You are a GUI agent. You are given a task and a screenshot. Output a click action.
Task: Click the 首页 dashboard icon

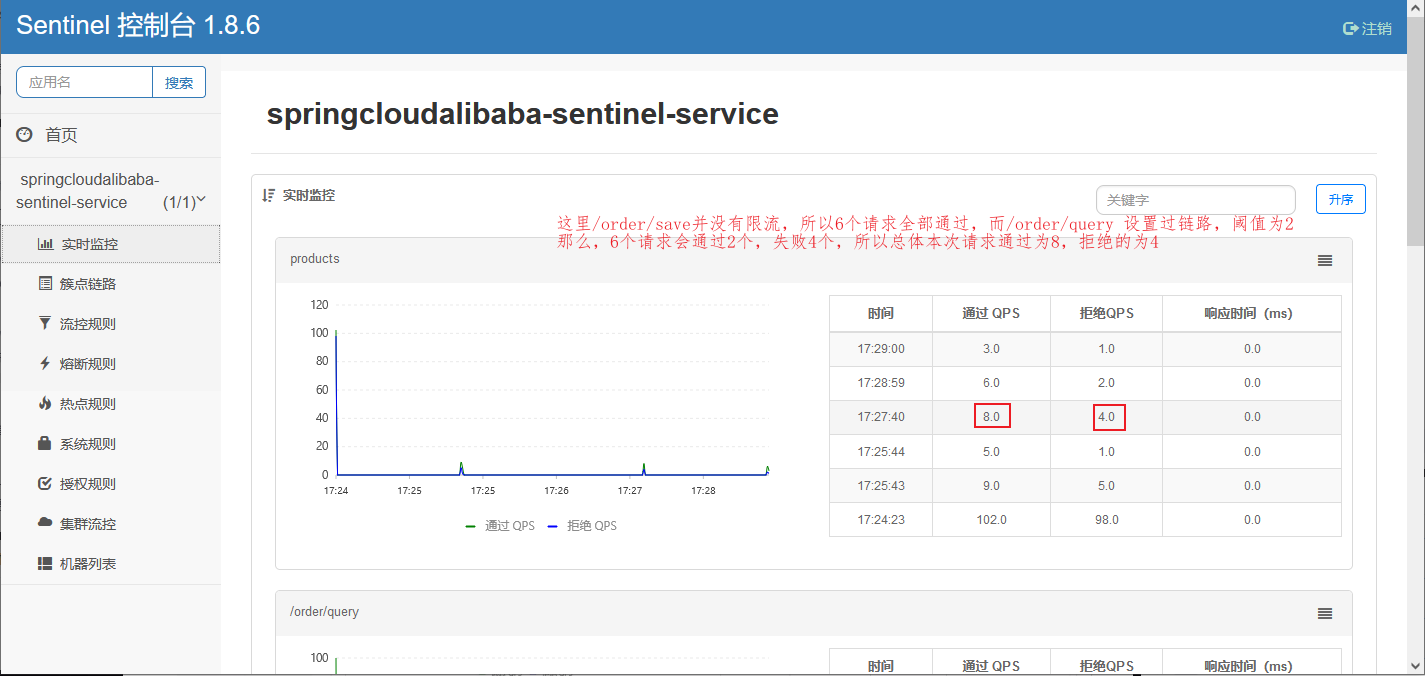[x=25, y=135]
